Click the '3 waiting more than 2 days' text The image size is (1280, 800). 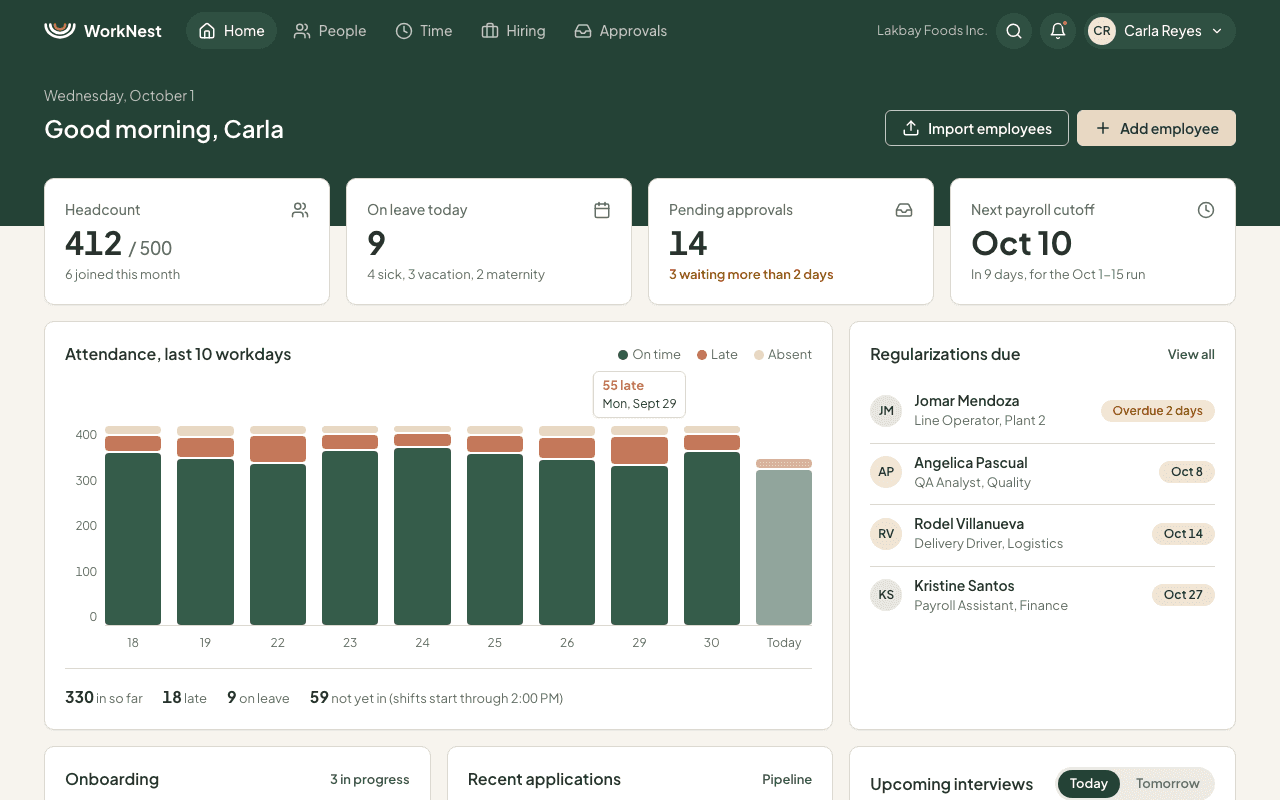pyautogui.click(x=751, y=275)
